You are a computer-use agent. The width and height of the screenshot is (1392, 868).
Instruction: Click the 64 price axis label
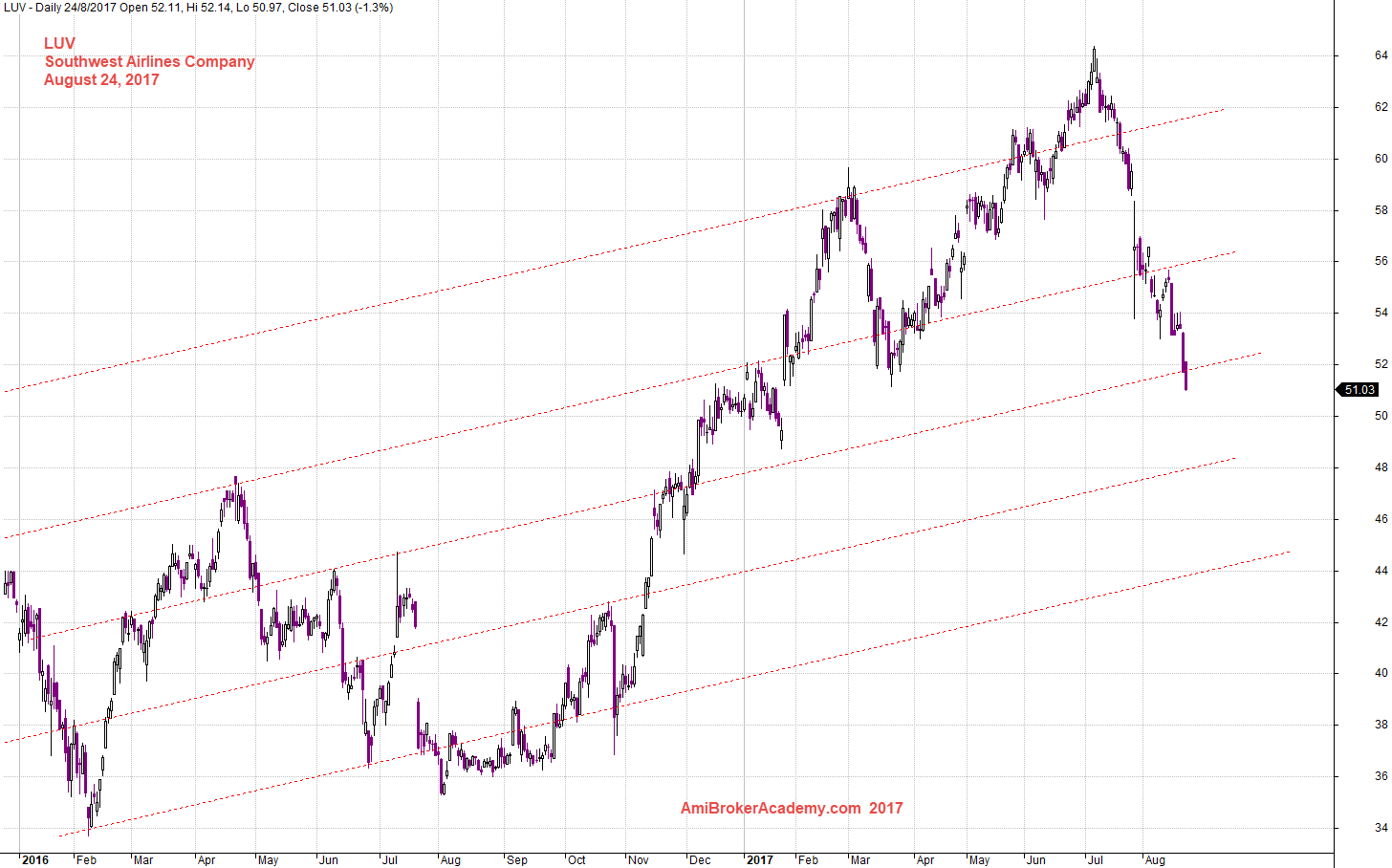[x=1381, y=55]
